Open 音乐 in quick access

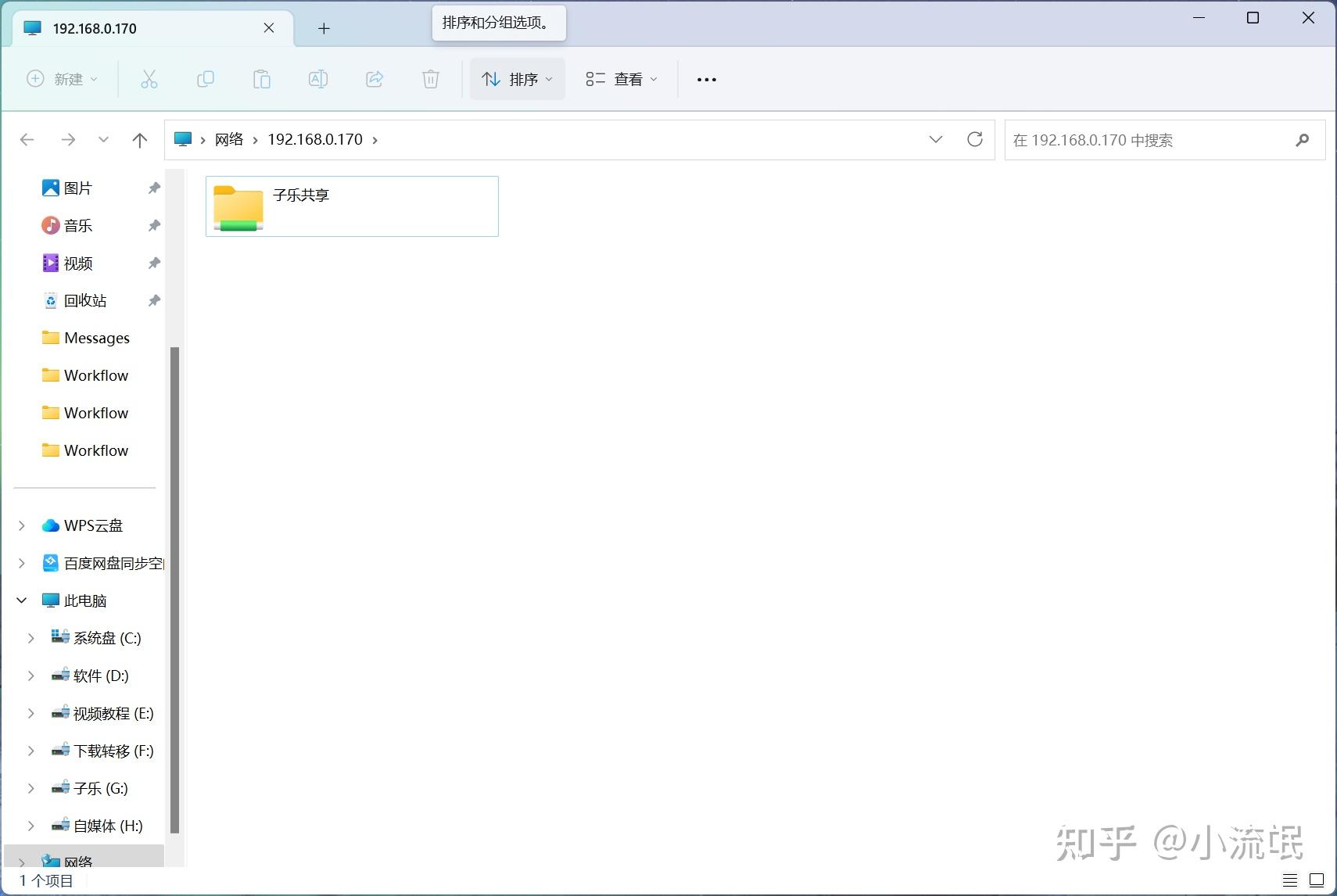pos(77,226)
